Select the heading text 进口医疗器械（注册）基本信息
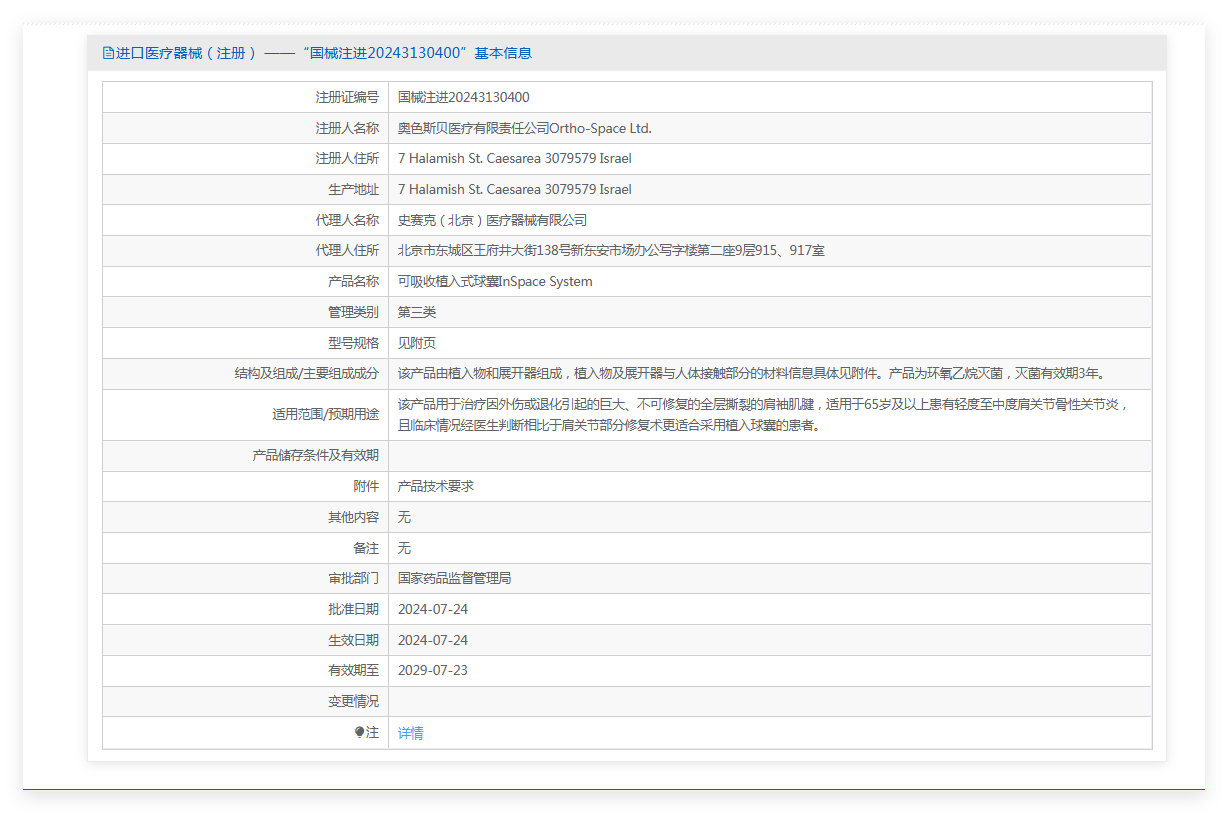1228x815 pixels. click(317, 53)
